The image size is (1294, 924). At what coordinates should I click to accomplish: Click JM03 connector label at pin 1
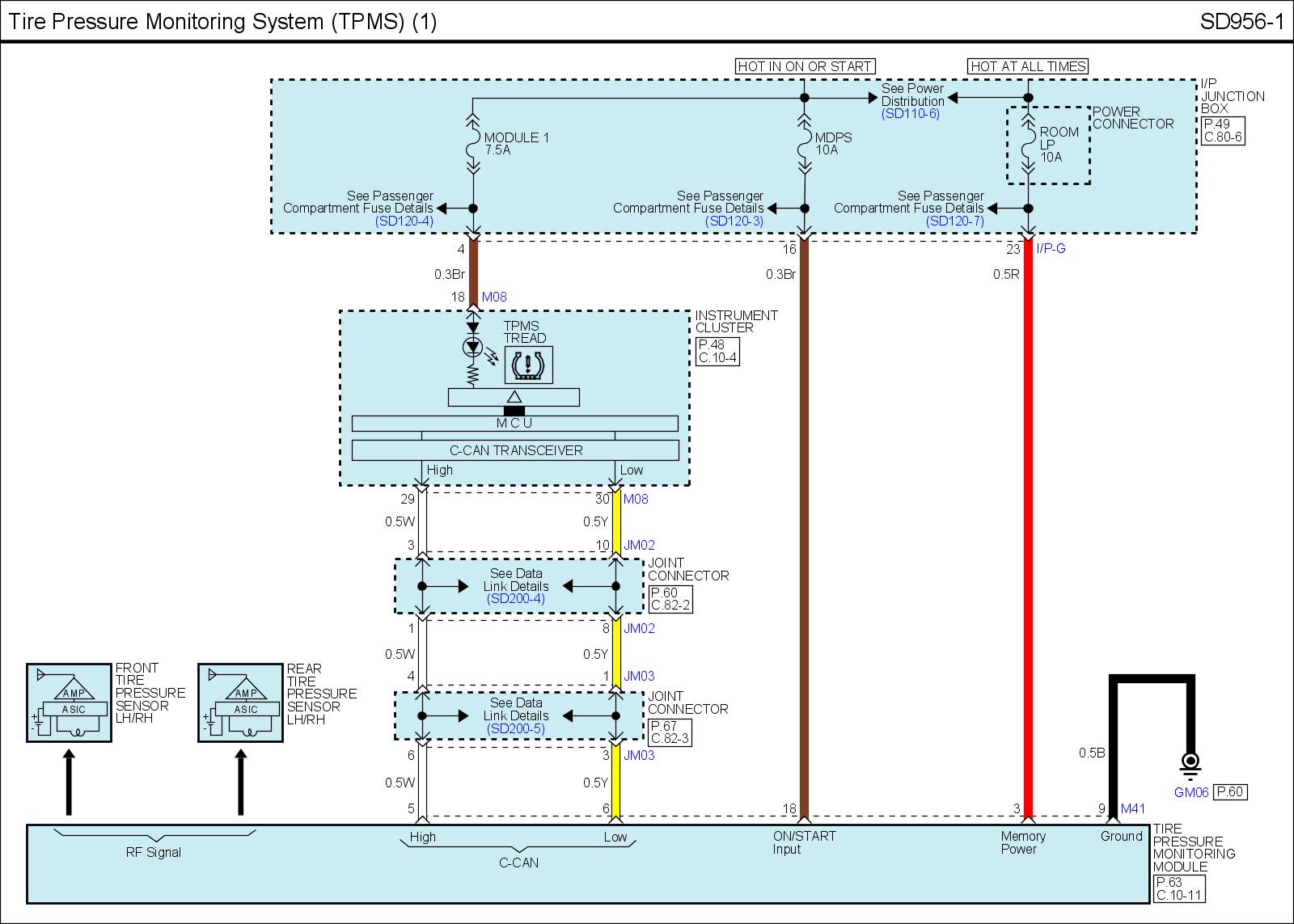(x=639, y=676)
